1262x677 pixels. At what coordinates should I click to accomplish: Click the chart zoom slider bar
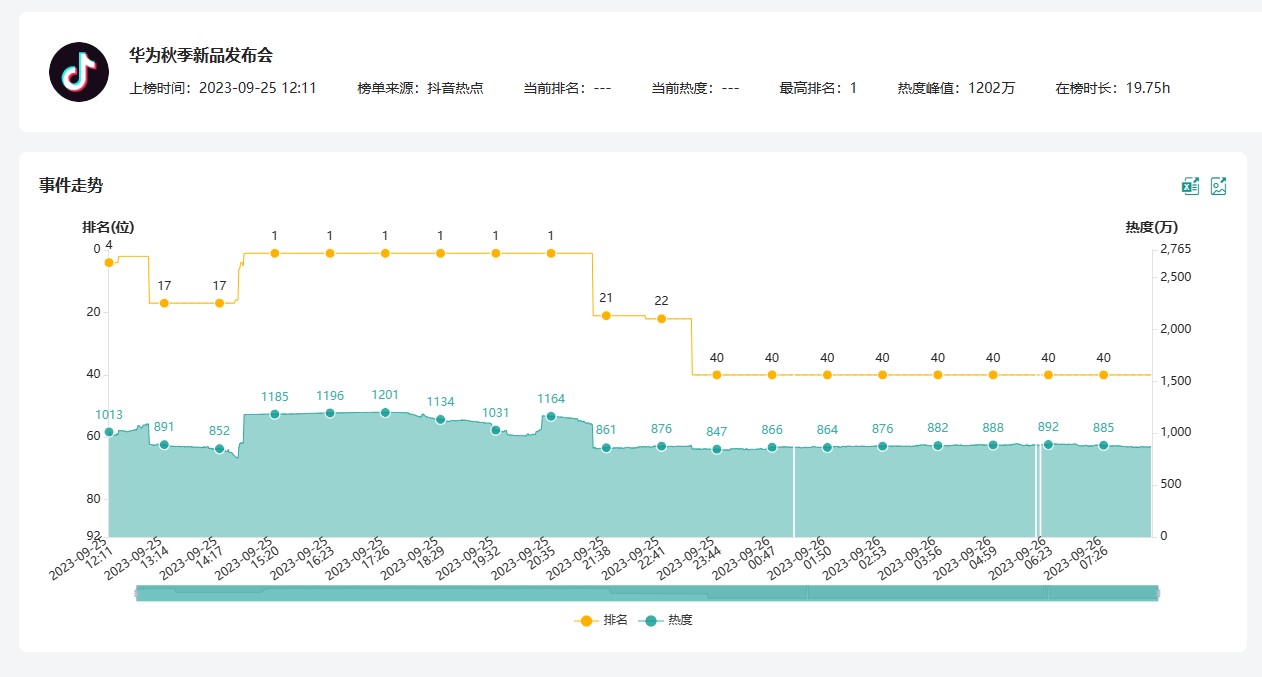point(646,593)
